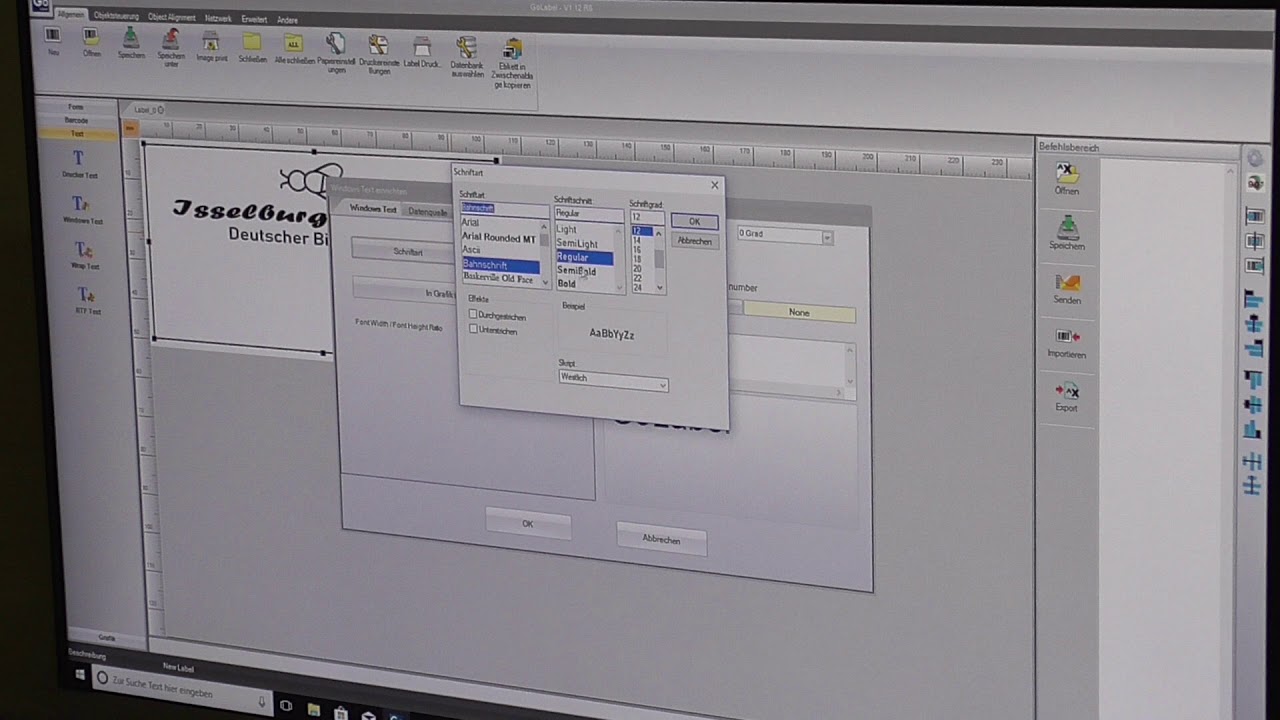Click the Windows Start button
The height and width of the screenshot is (720, 1280).
pos(80,674)
